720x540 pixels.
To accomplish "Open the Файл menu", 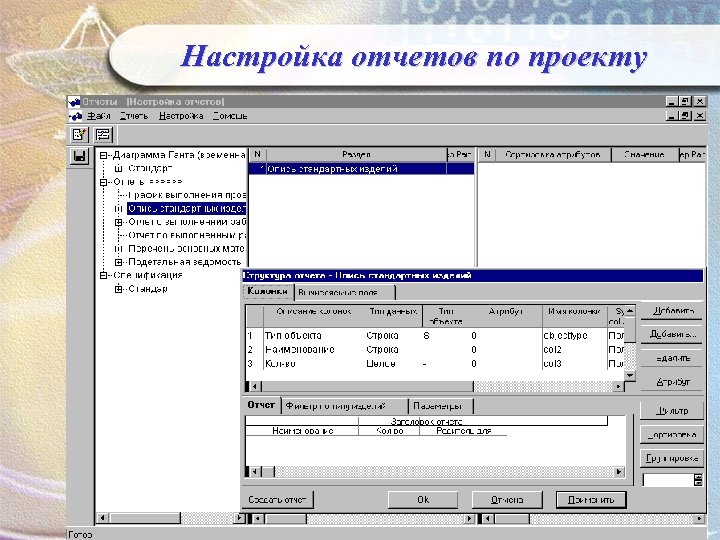I will click(x=99, y=116).
